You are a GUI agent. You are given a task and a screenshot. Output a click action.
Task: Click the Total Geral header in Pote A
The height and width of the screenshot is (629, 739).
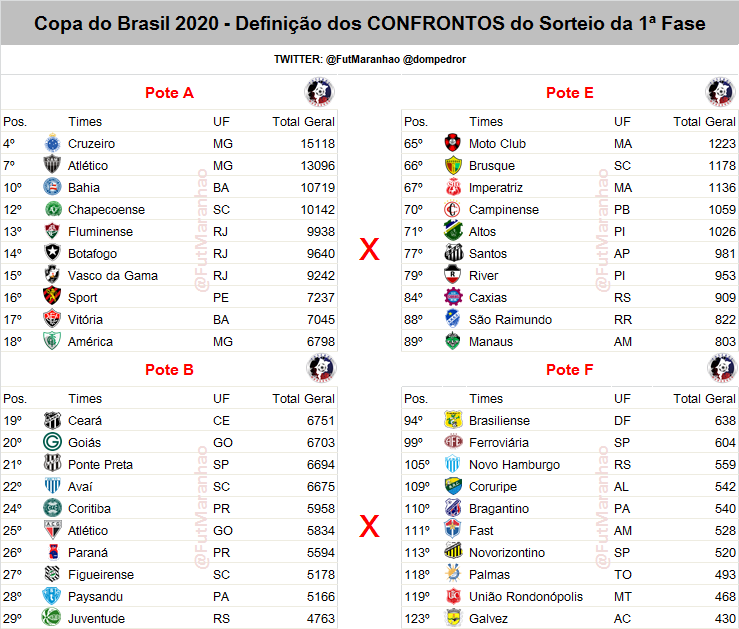(303, 122)
